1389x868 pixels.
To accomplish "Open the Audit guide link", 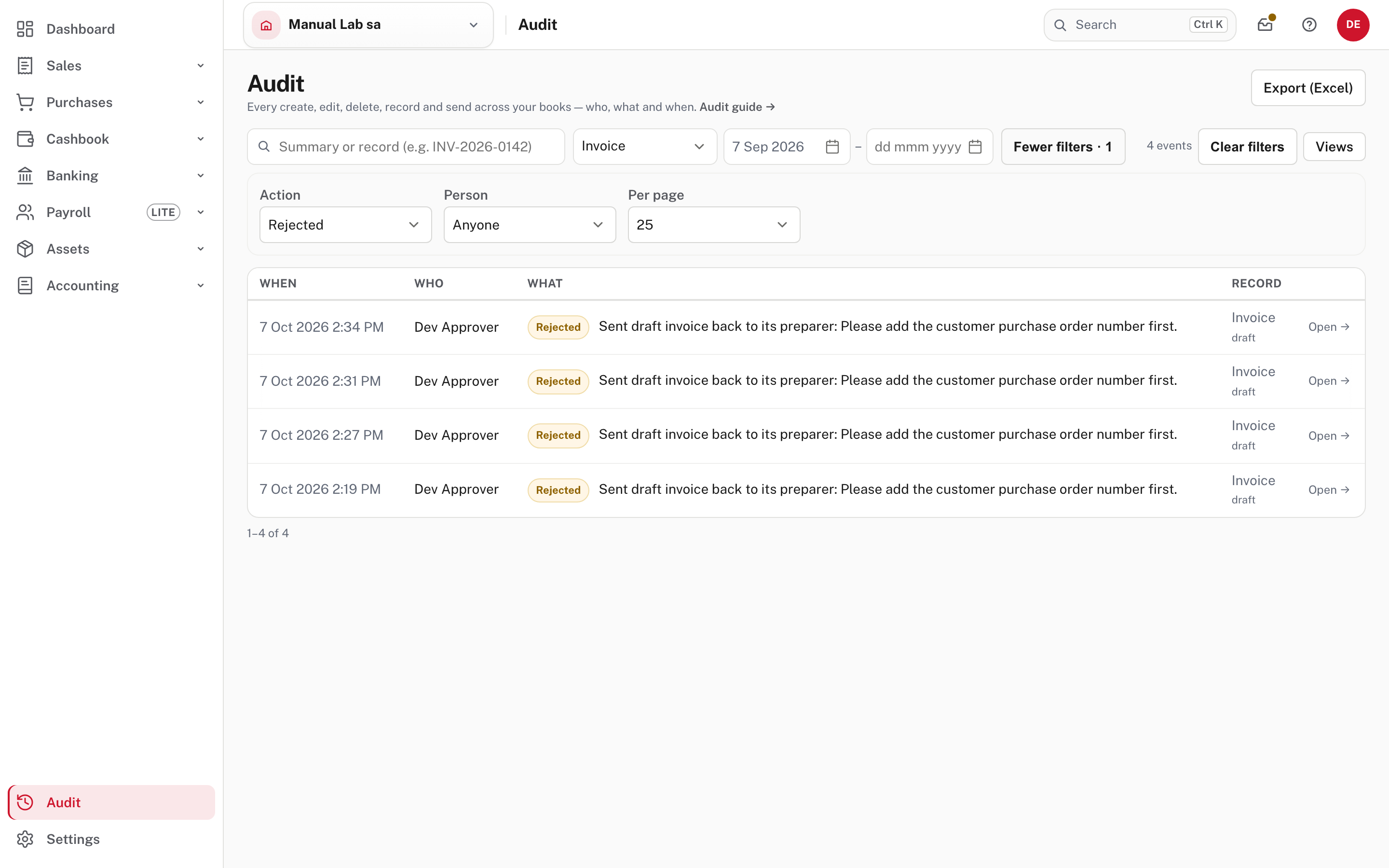I will click(737, 107).
